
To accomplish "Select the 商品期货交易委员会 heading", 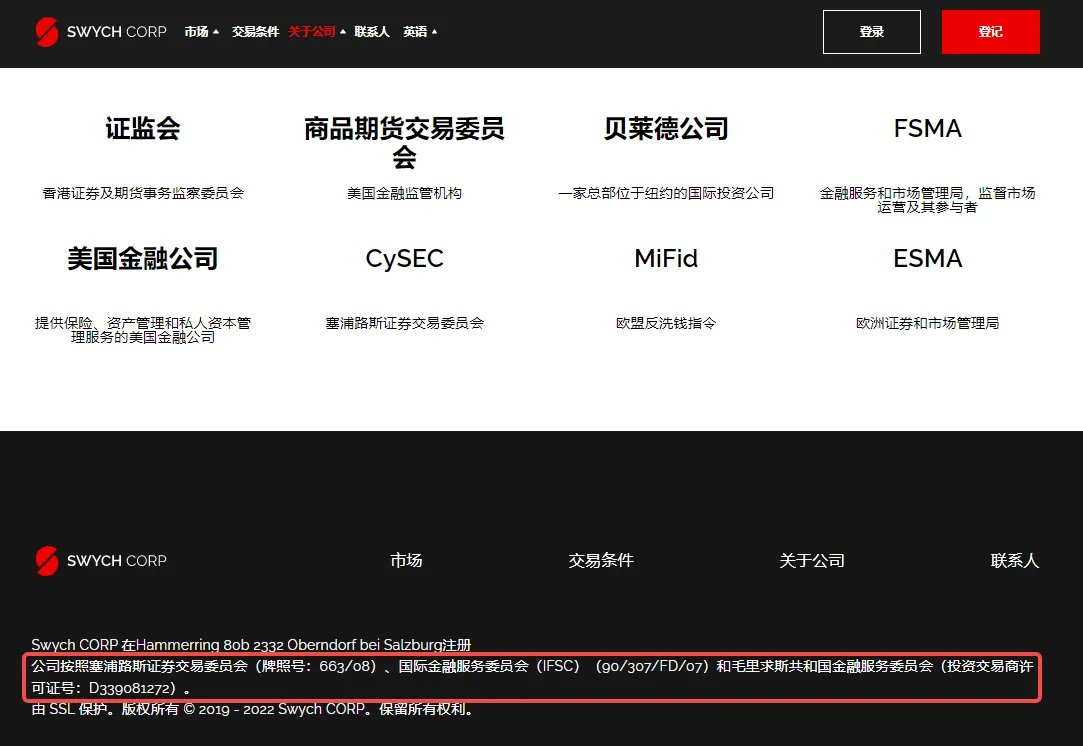I will click(x=404, y=142).
